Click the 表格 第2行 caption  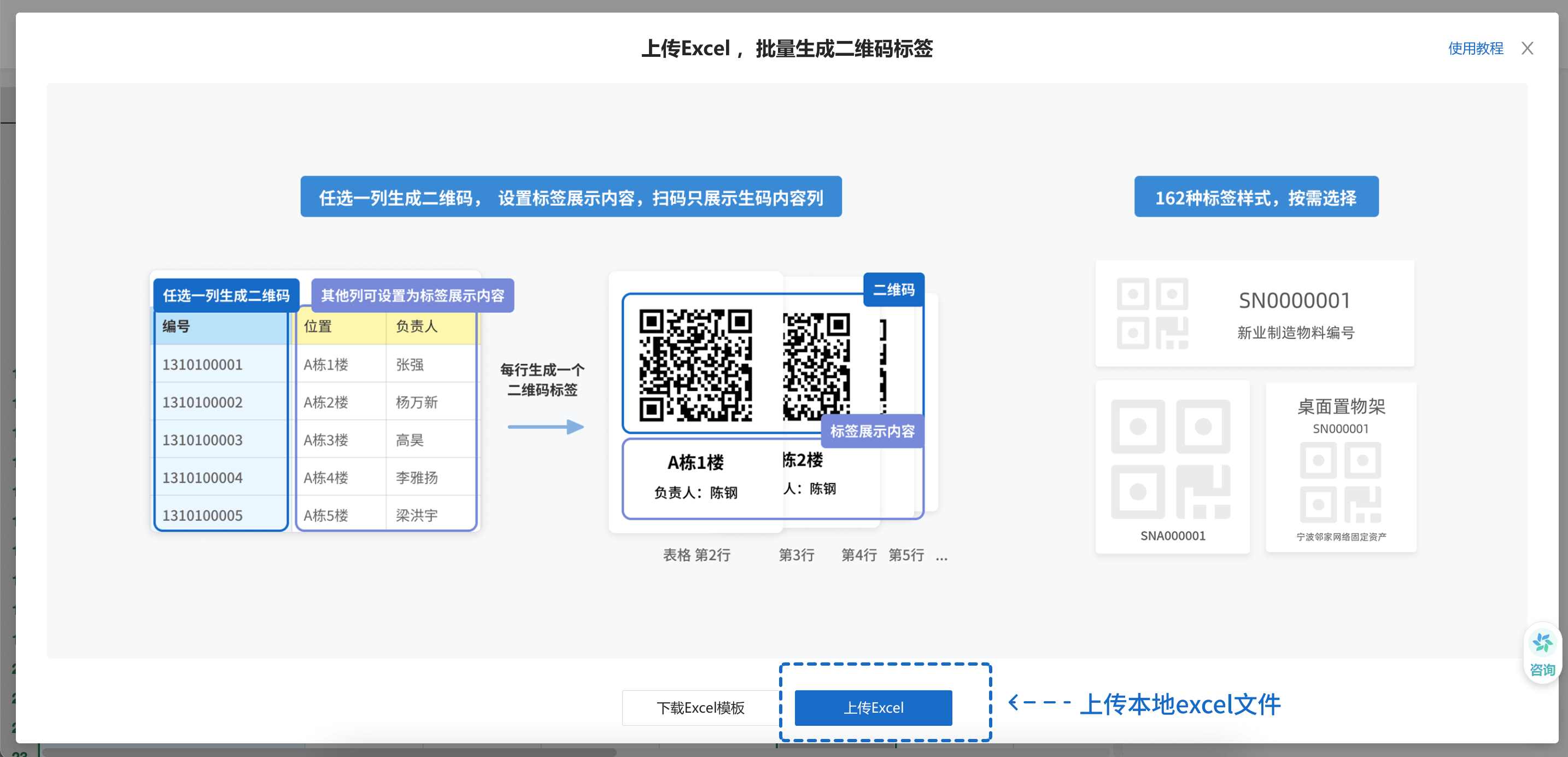697,555
